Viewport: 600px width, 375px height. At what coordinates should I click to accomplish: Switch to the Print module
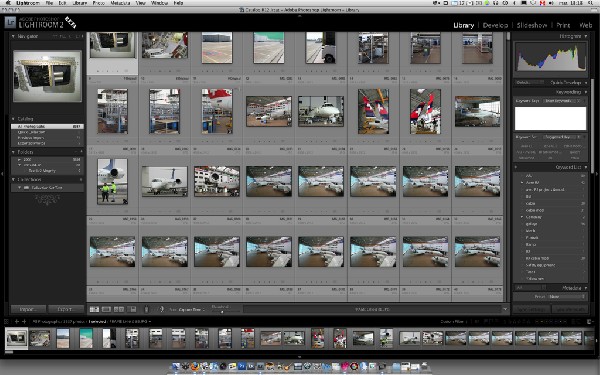pyautogui.click(x=563, y=25)
